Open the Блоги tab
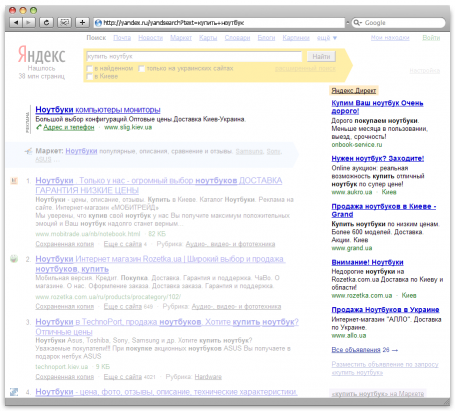The width and height of the screenshot is (455, 411). coord(266,38)
